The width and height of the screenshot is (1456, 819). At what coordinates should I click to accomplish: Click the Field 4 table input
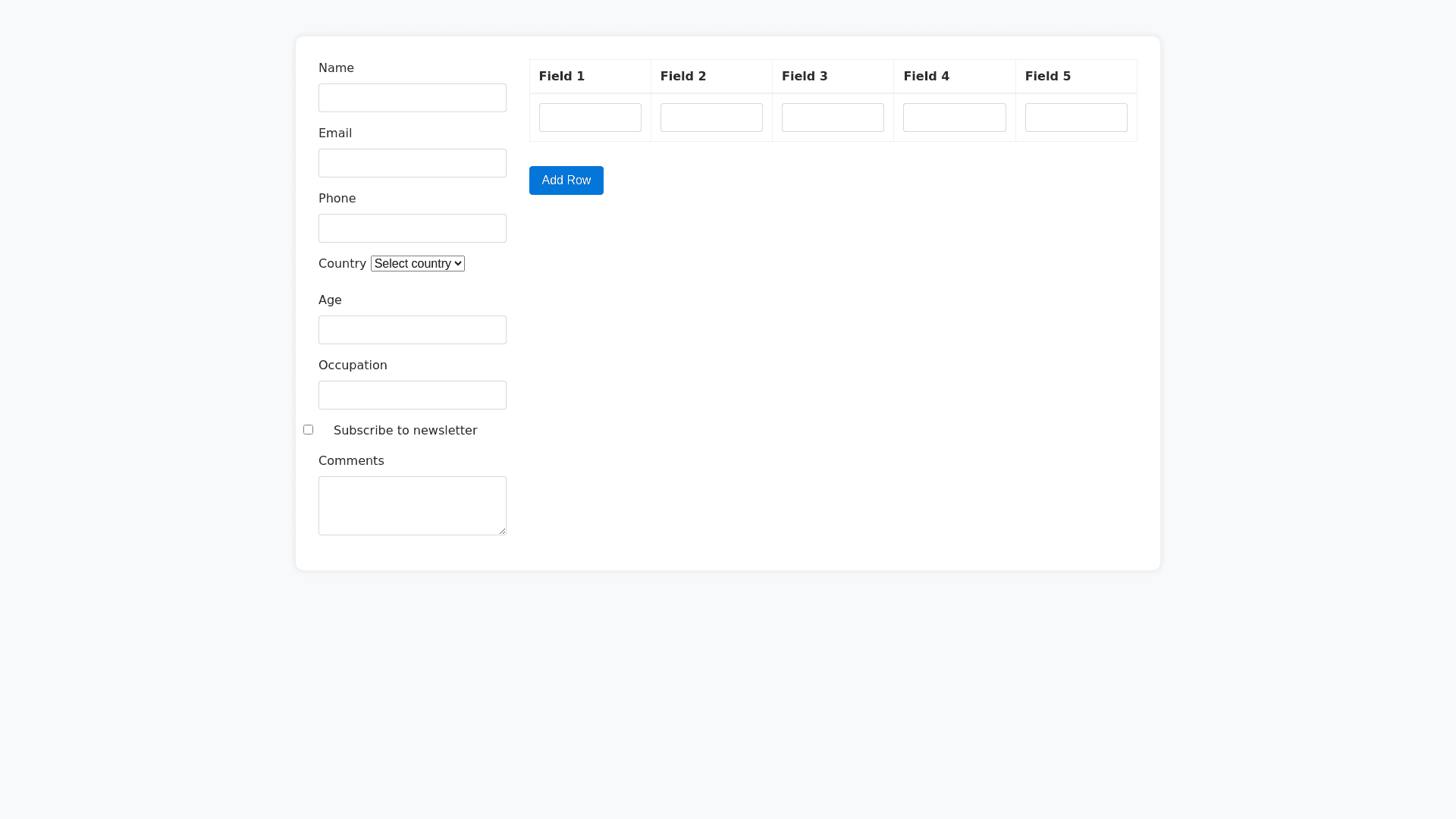954,118
